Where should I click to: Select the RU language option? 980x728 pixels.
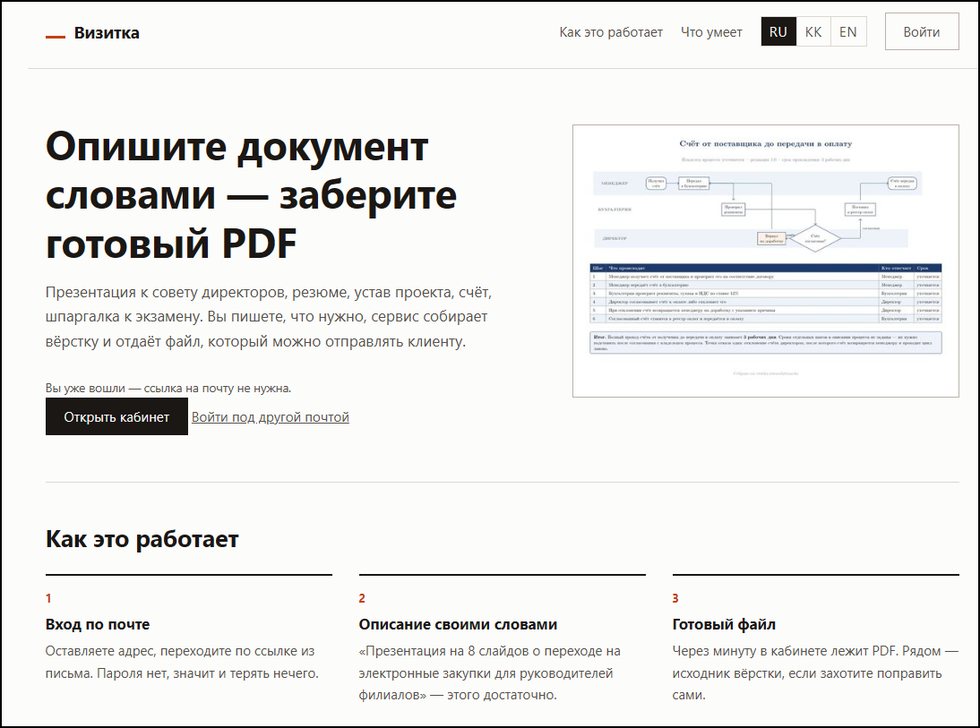click(778, 32)
